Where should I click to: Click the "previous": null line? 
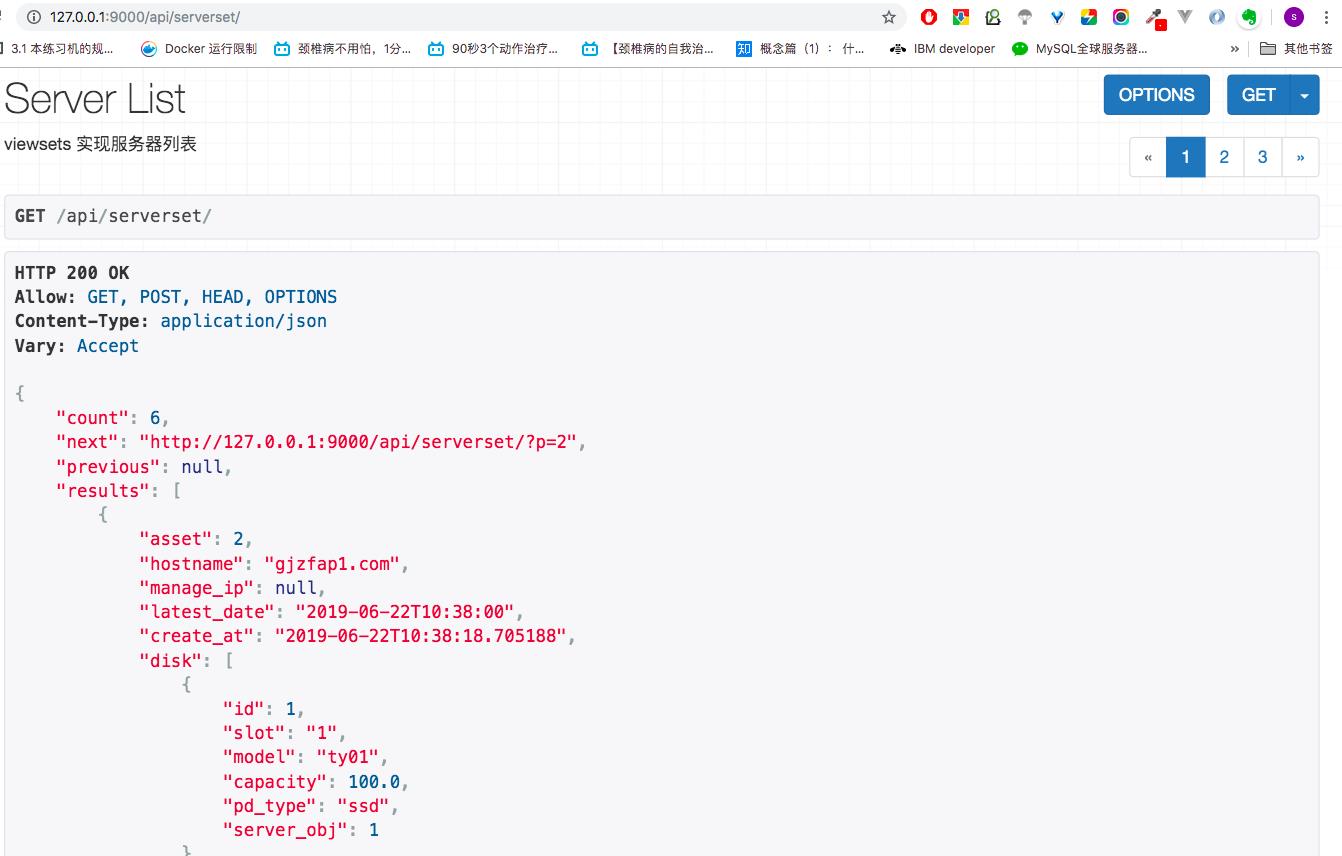coord(144,467)
